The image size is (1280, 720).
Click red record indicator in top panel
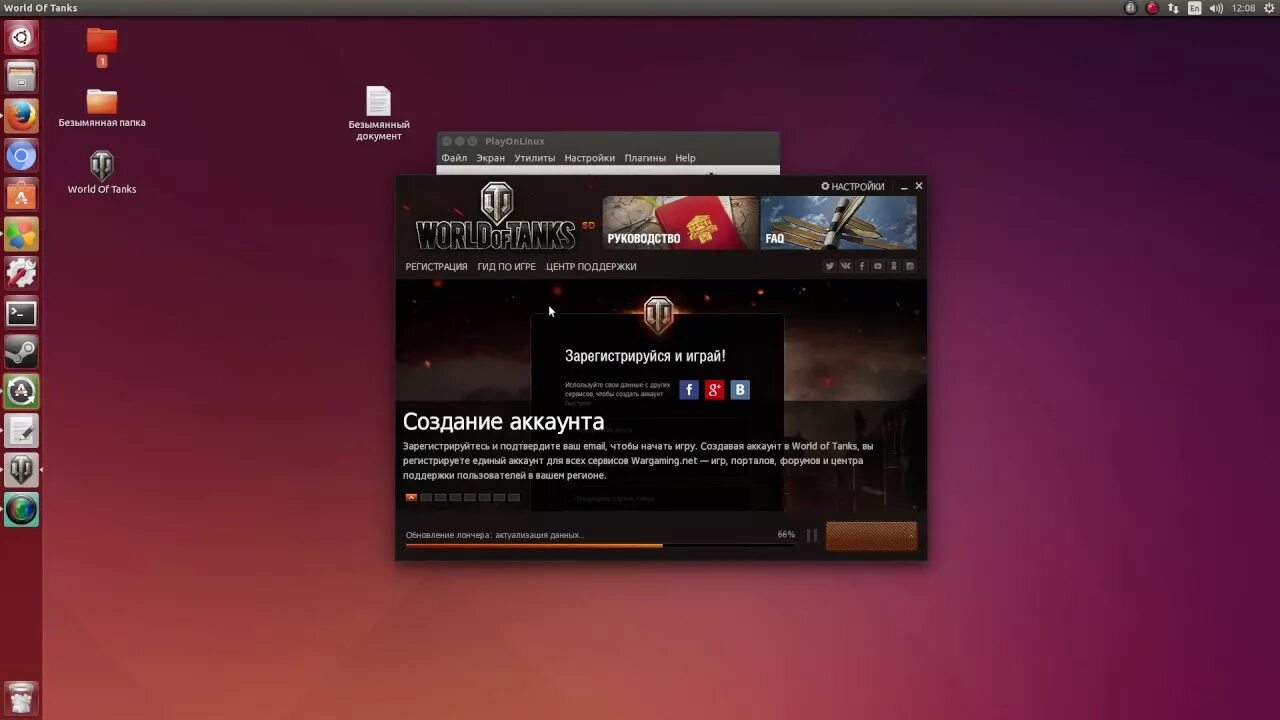(1152, 8)
